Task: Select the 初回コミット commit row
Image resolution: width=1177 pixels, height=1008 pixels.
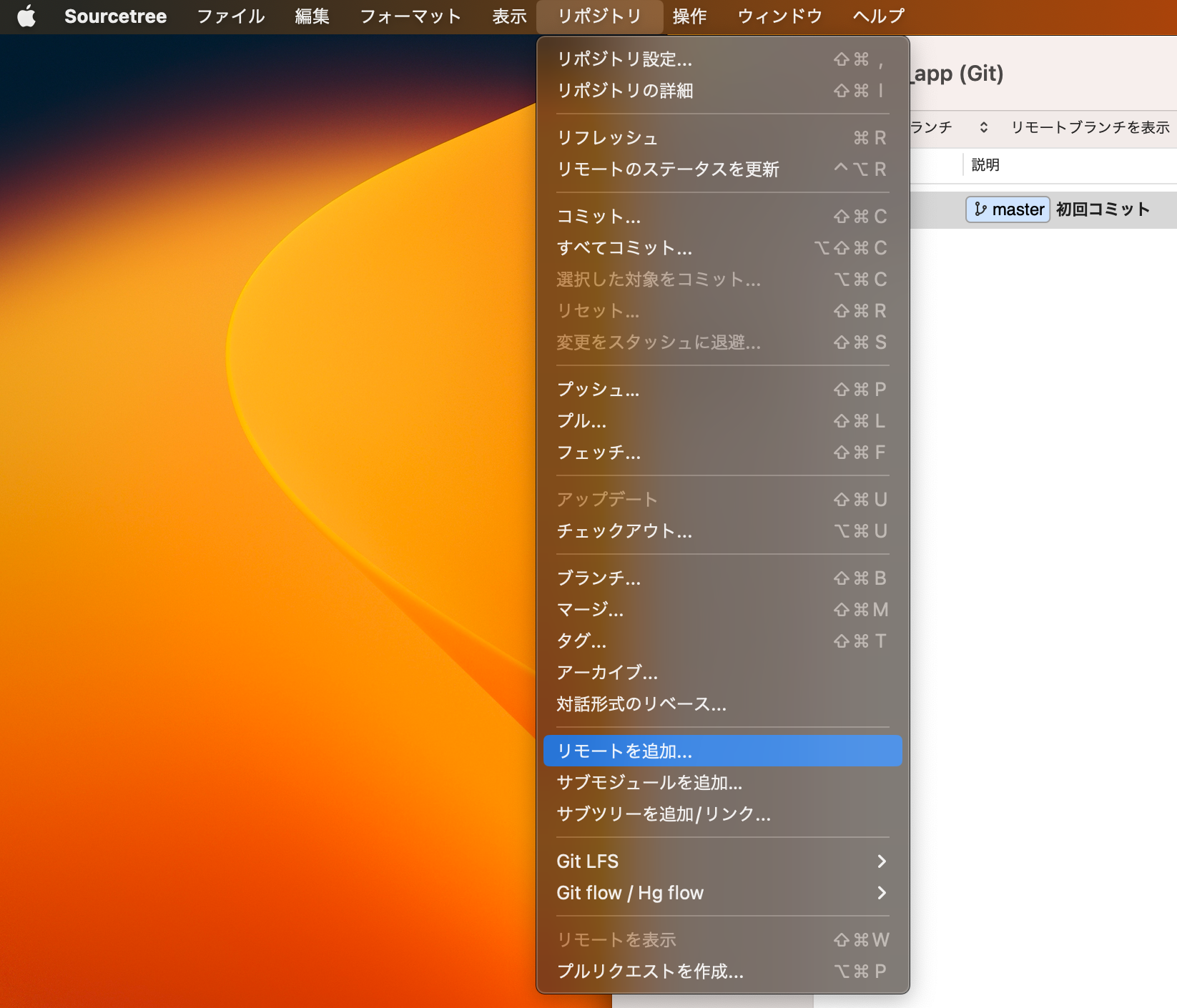Action: point(1103,209)
